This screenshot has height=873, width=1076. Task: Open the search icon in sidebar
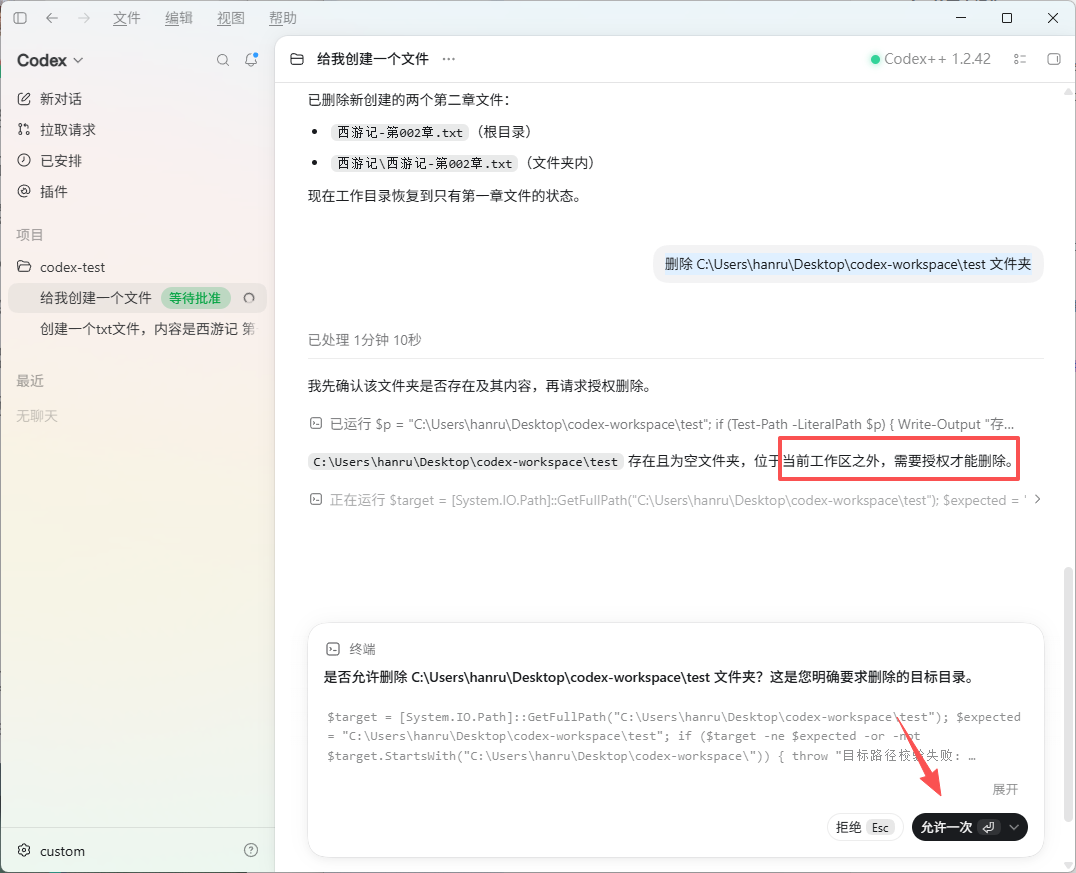tap(223, 60)
